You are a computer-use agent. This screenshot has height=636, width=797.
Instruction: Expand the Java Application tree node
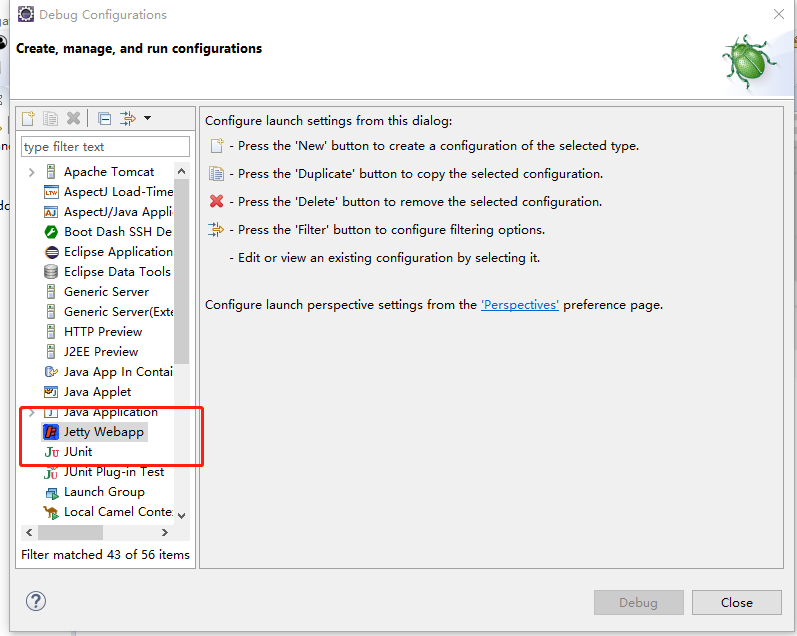32,412
